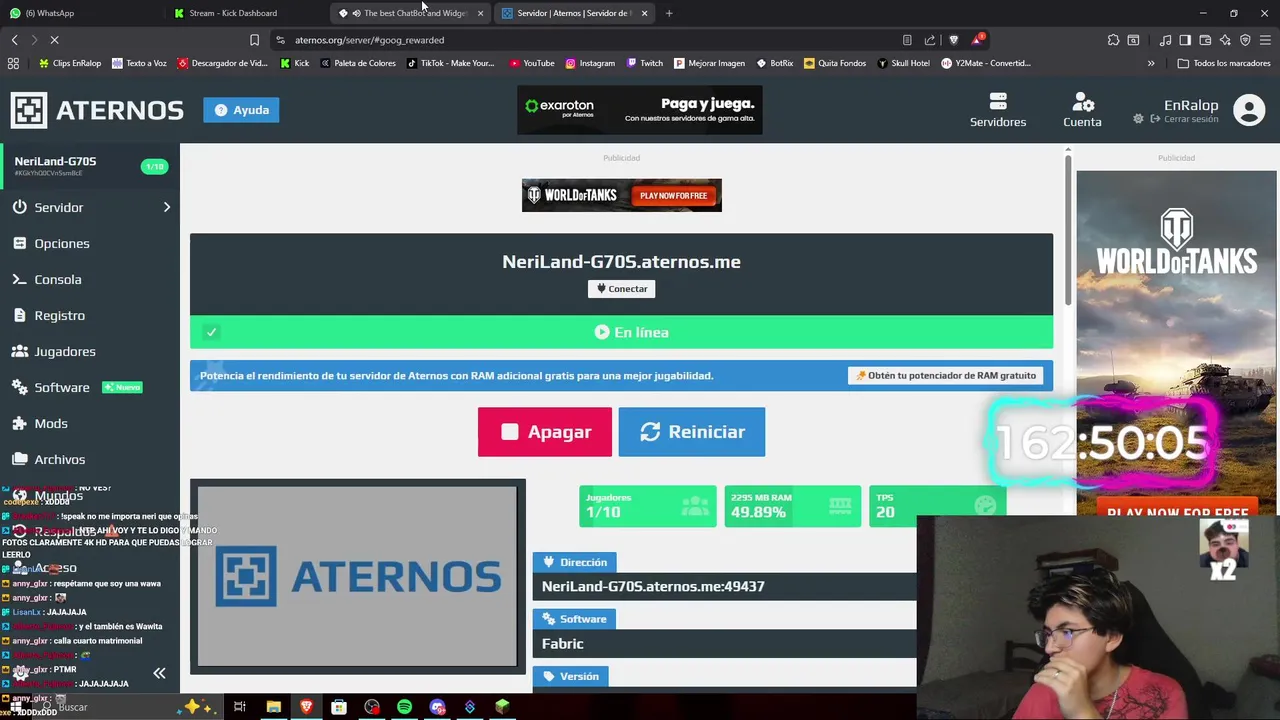1280x720 pixels.
Task: Click the Conectar button
Action: click(622, 288)
